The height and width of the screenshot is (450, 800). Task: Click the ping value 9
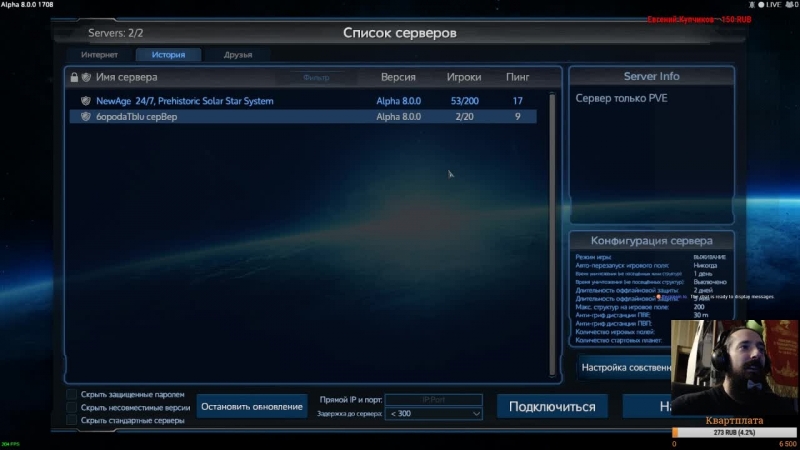[517, 117]
